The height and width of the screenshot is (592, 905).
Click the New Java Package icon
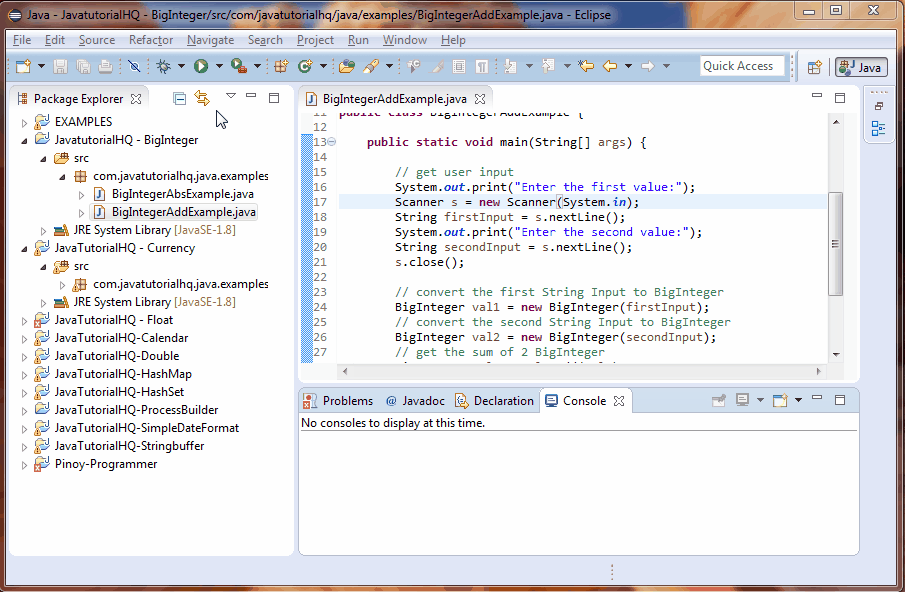(281, 66)
